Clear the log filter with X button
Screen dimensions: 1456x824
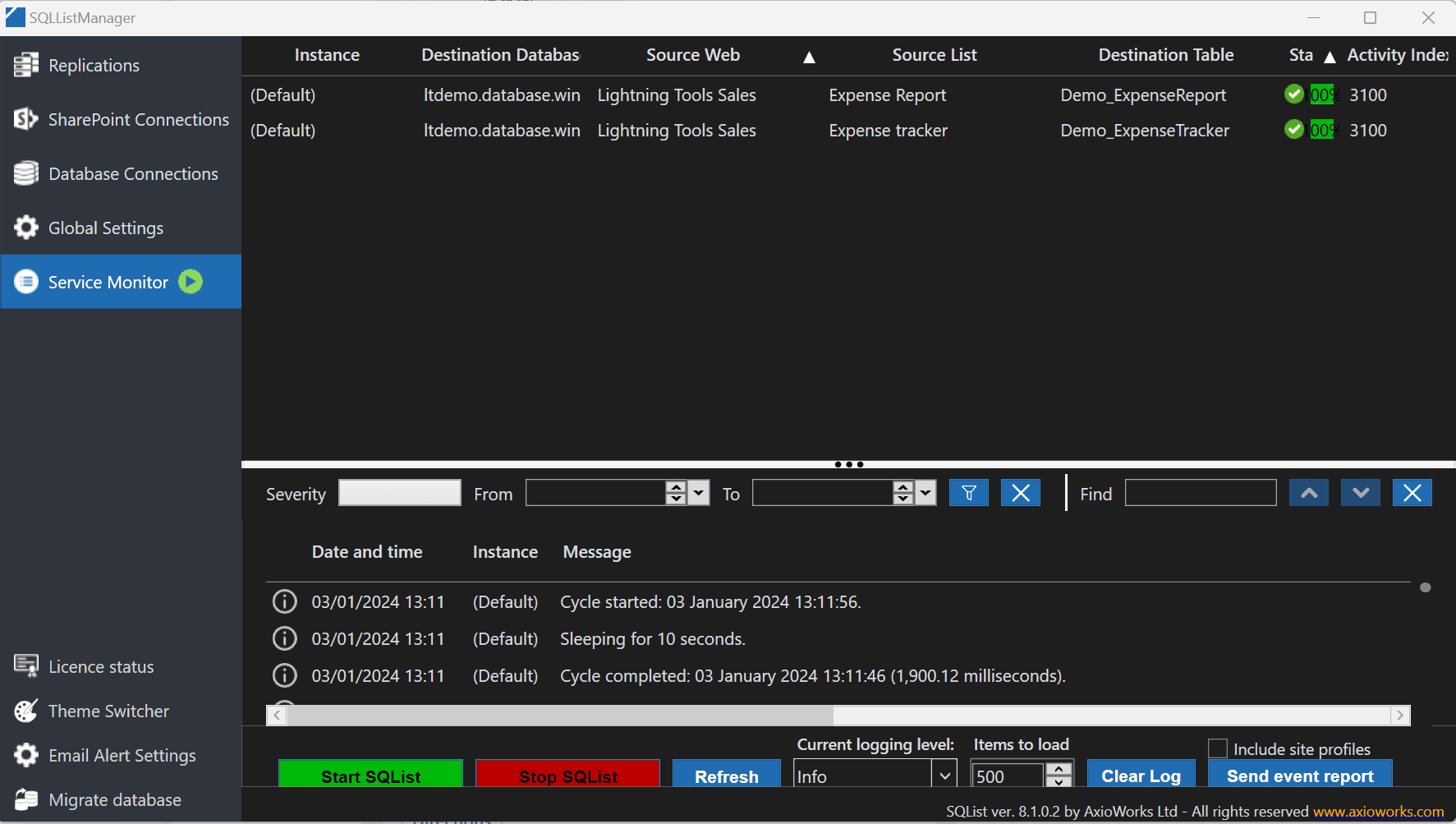[1020, 493]
